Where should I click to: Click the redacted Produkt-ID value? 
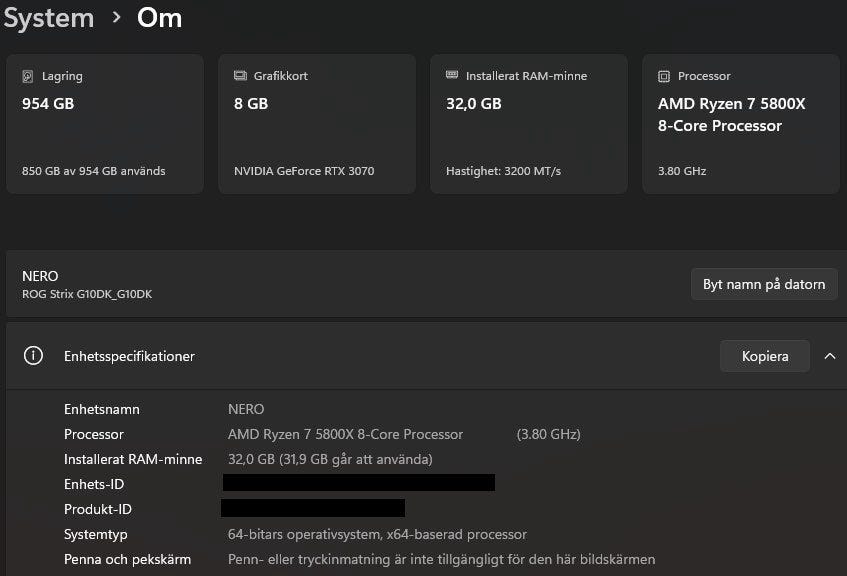(314, 508)
